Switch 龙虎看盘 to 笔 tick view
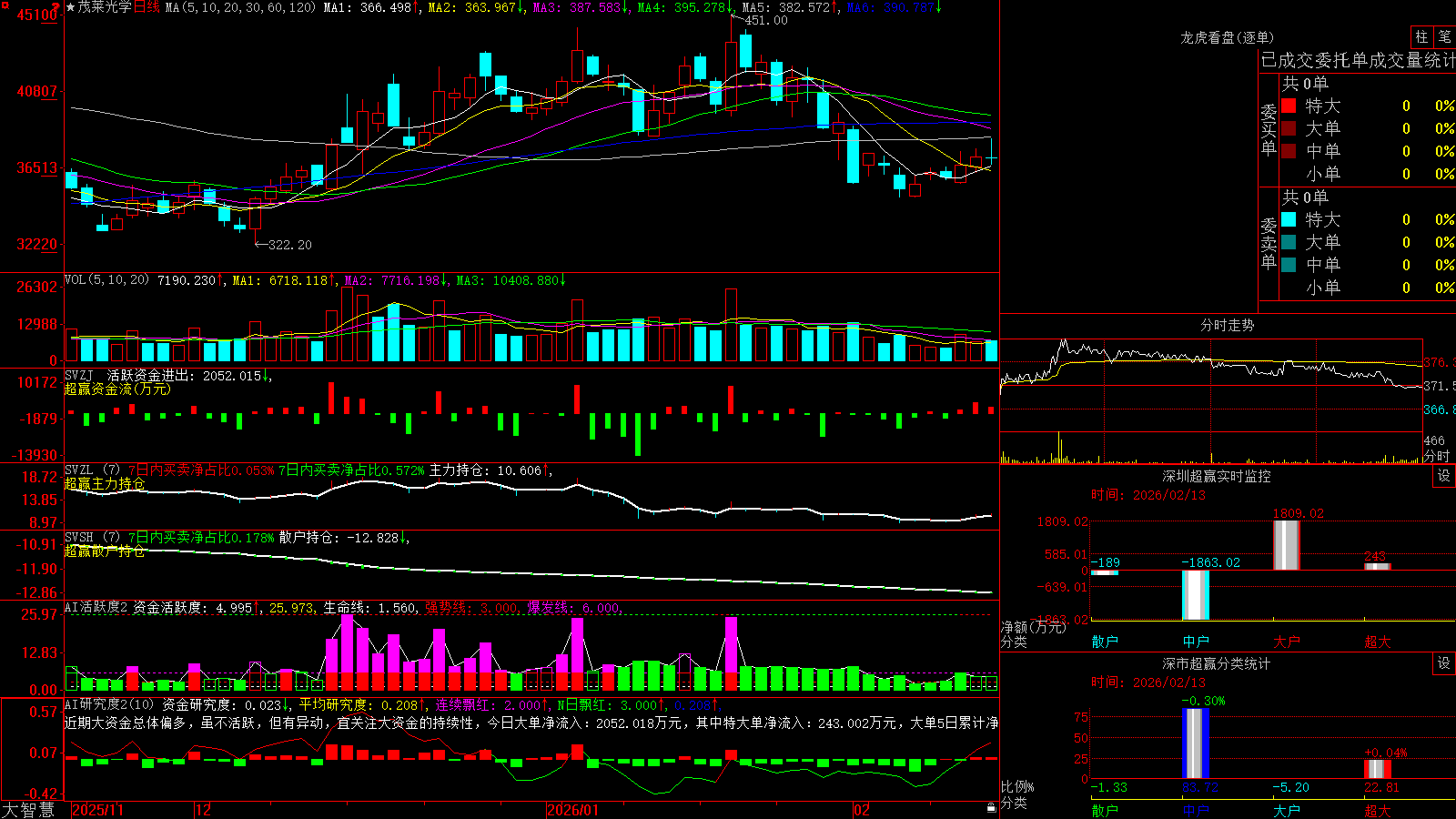 1445,37
